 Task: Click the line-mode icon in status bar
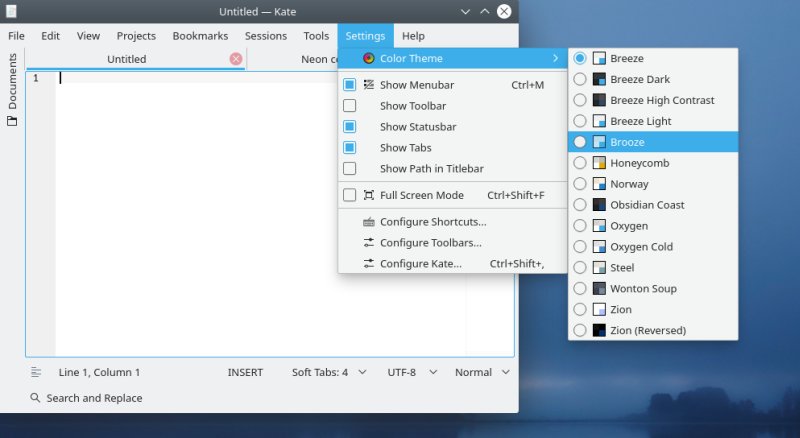tap(36, 372)
